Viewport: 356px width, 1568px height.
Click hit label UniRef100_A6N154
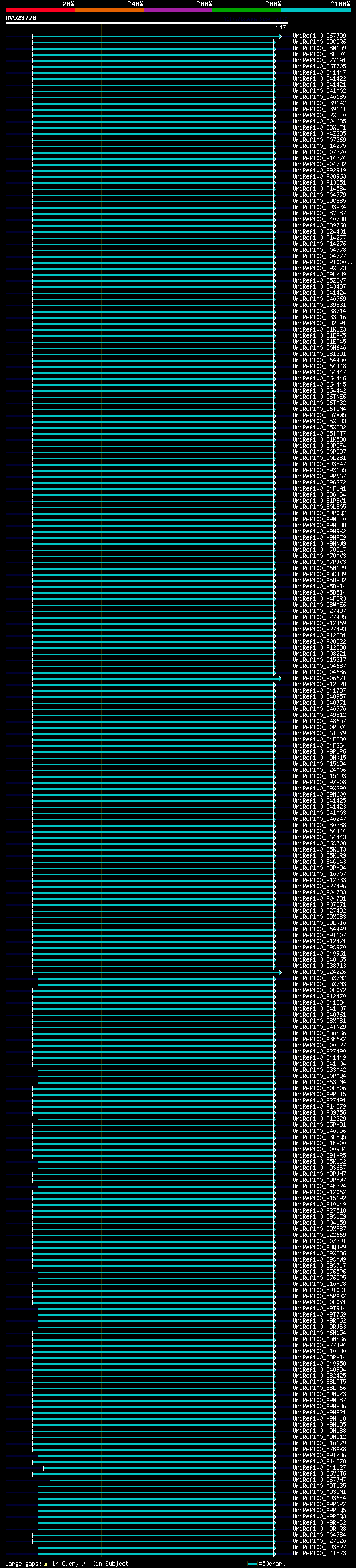pyautogui.click(x=319, y=1333)
